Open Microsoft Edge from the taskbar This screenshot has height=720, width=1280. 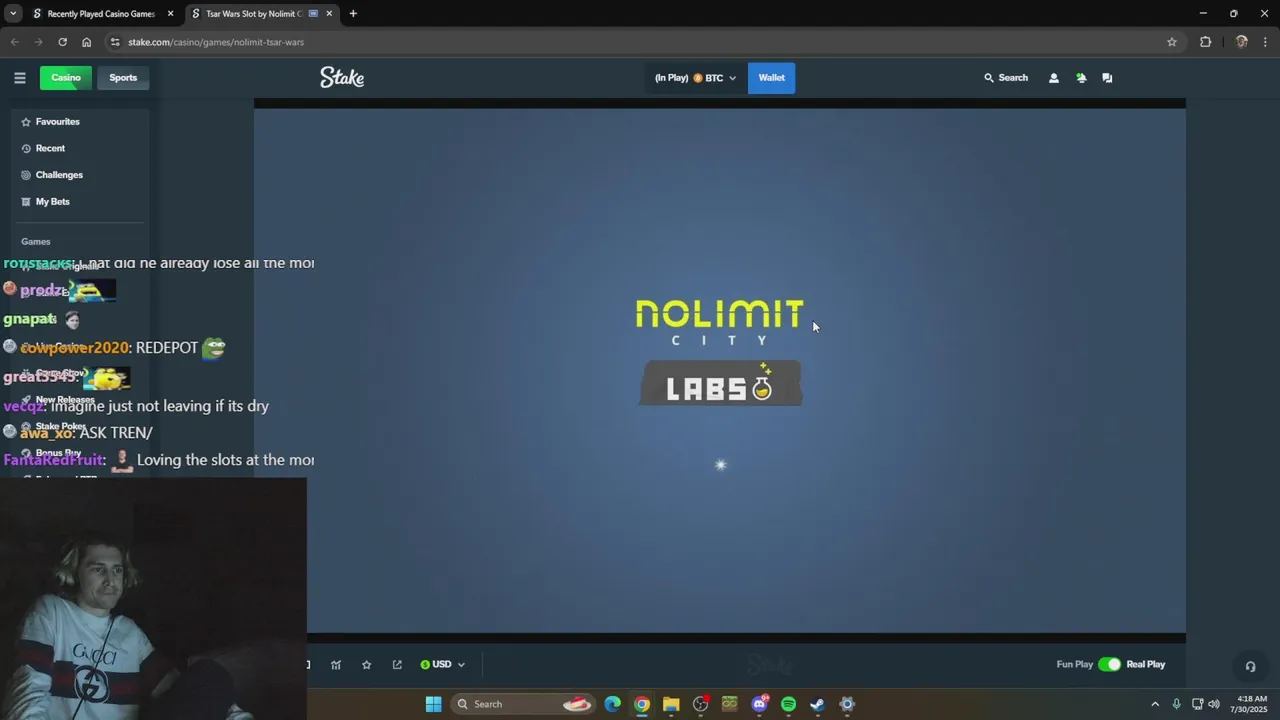pos(613,704)
